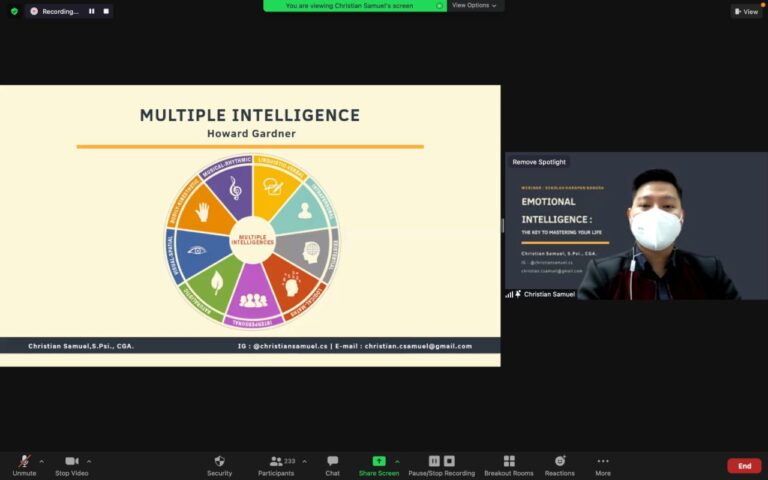Expand share options arrow beside Share Screen
Image resolution: width=768 pixels, height=480 pixels.
(397, 461)
